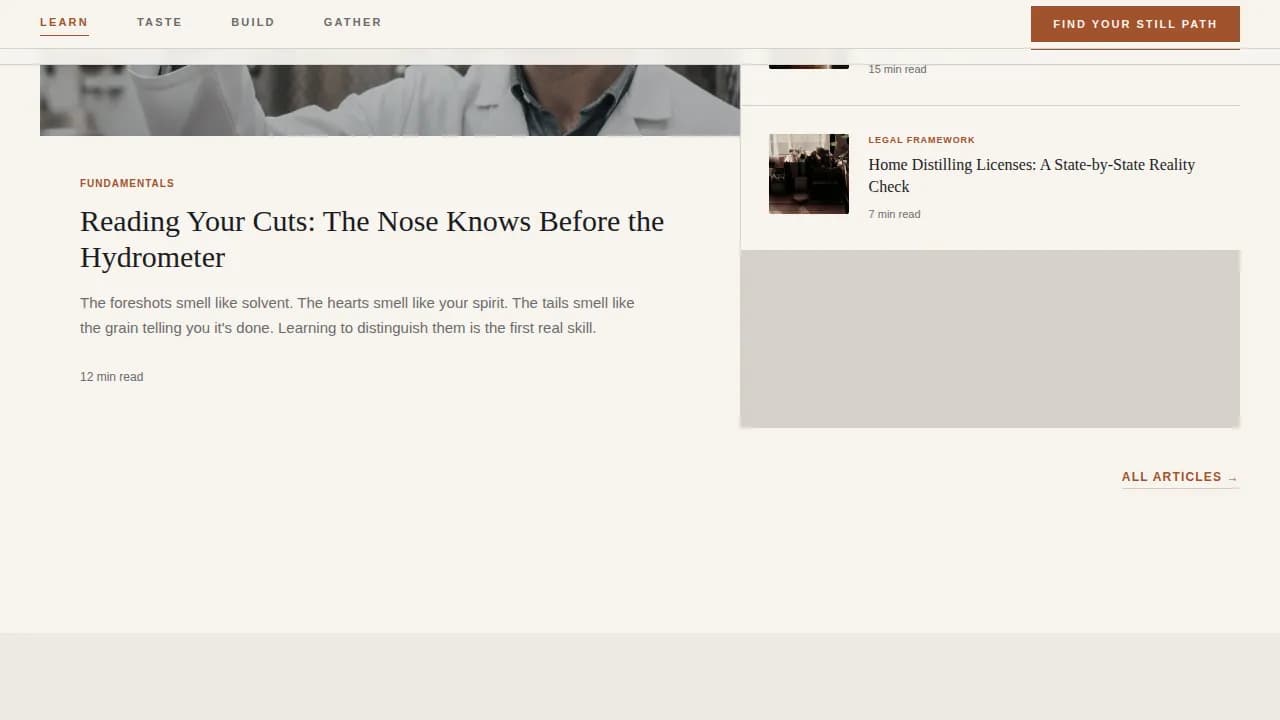The image size is (1280, 720).
Task: Click the foreshots smell like solvent excerpt
Action: [x=357, y=315]
